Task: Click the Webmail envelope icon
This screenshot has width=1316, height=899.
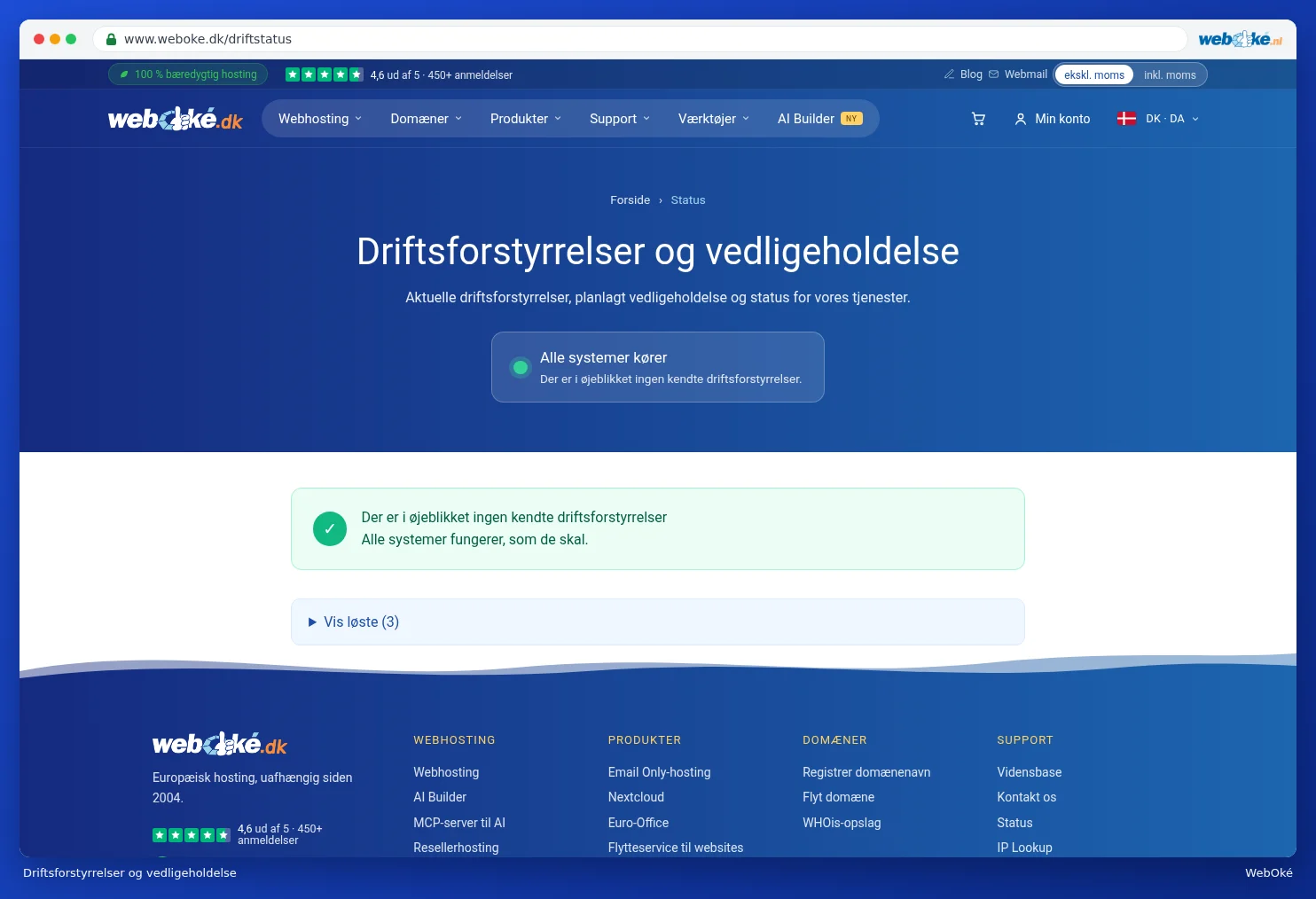Action: pyautogui.click(x=993, y=74)
